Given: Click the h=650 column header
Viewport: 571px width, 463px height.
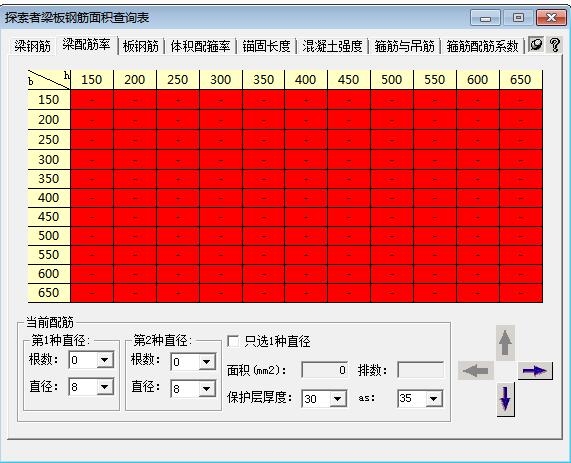Looking at the screenshot, I should click(x=521, y=79).
